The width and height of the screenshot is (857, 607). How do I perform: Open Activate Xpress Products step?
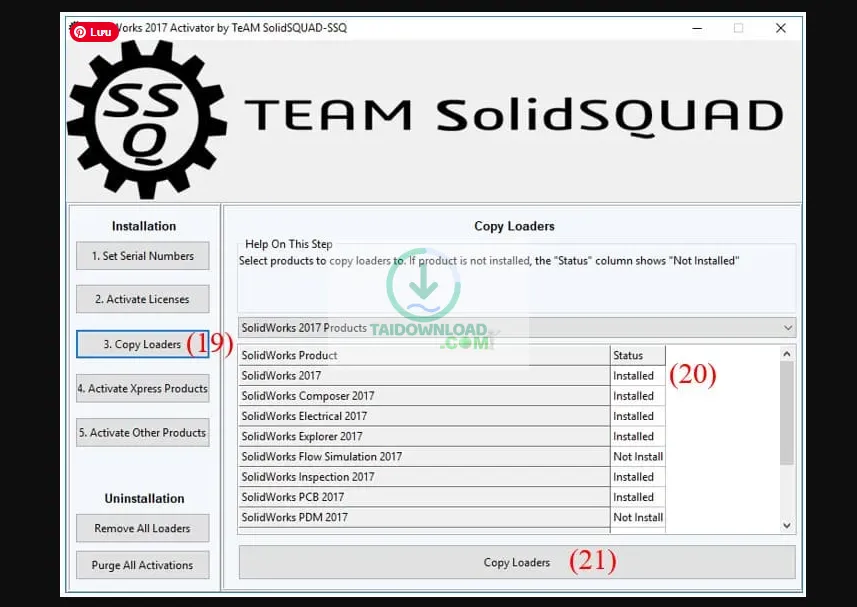[143, 389]
